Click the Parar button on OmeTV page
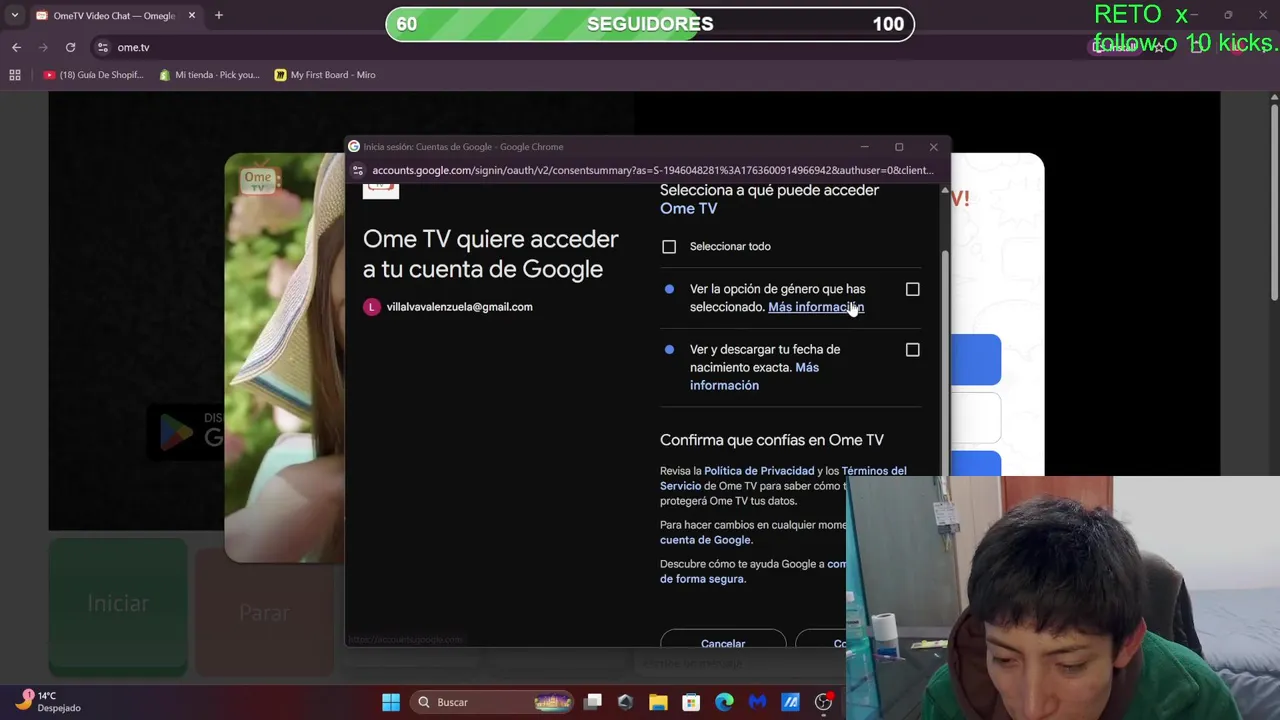 tap(264, 612)
